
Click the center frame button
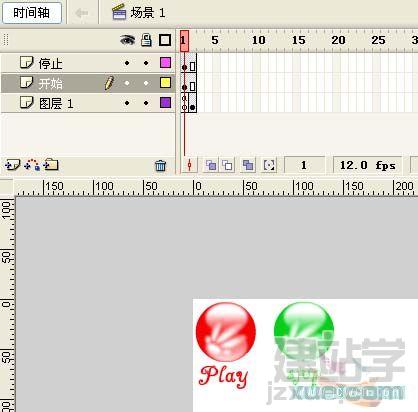189,165
